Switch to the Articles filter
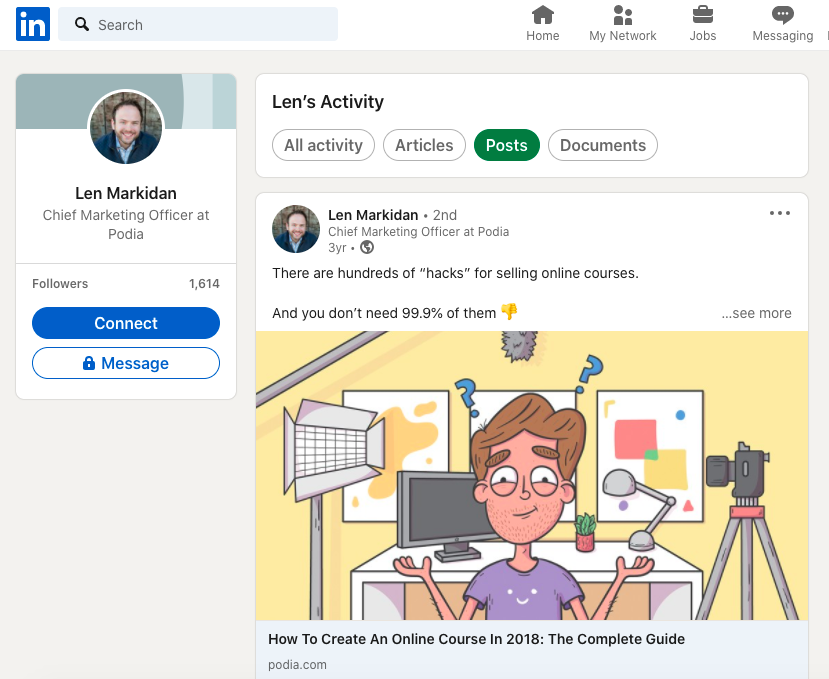 pos(424,145)
